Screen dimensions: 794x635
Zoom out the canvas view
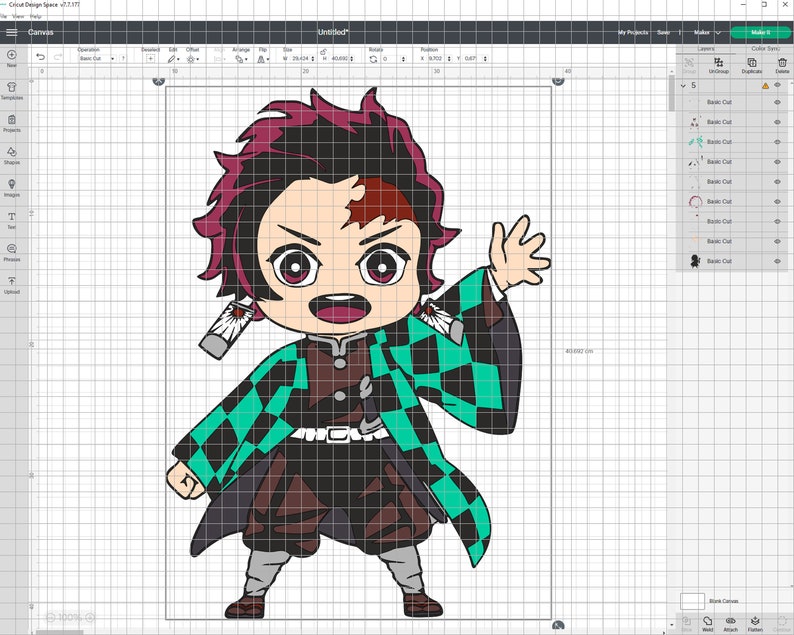coord(51,617)
